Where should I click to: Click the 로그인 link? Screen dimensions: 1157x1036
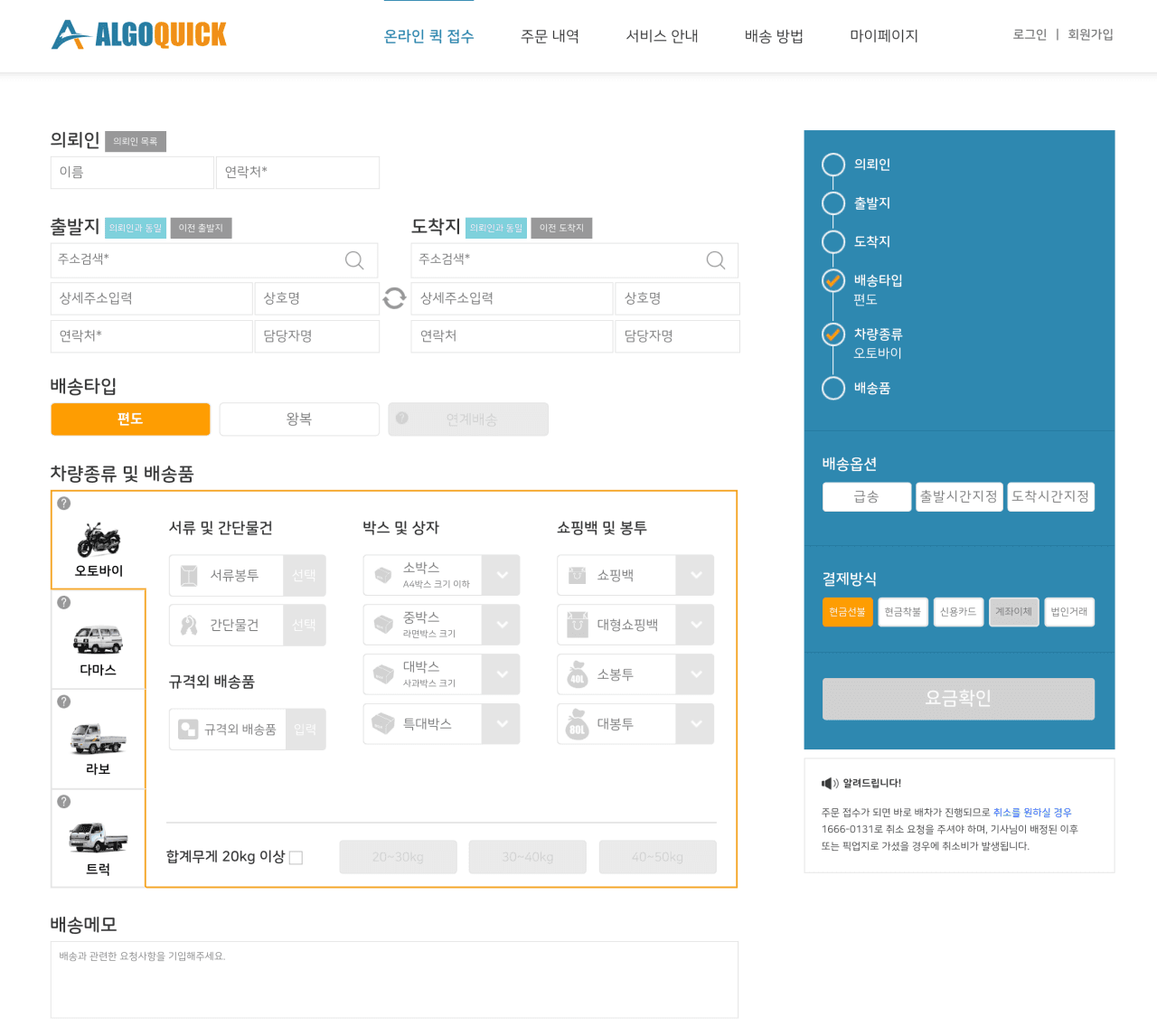click(x=1030, y=34)
